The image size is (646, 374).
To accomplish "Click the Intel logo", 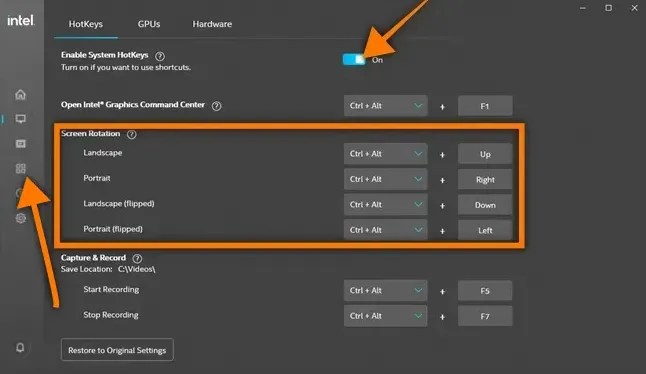I will (x=20, y=20).
